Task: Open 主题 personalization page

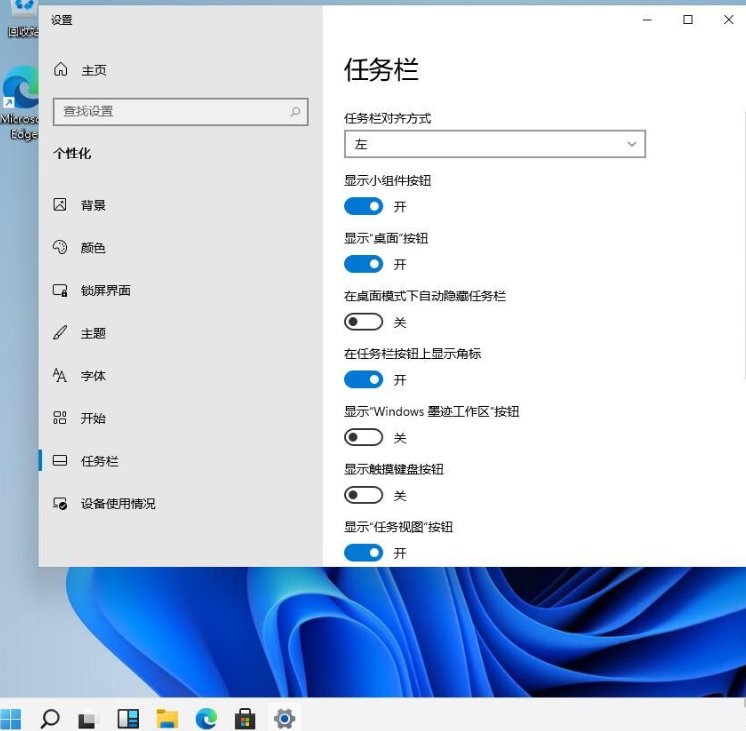Action: [93, 333]
